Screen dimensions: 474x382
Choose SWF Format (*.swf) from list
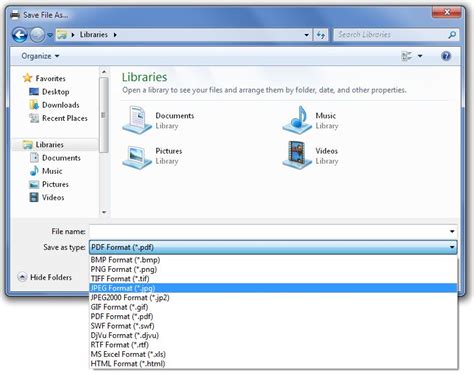point(273,326)
